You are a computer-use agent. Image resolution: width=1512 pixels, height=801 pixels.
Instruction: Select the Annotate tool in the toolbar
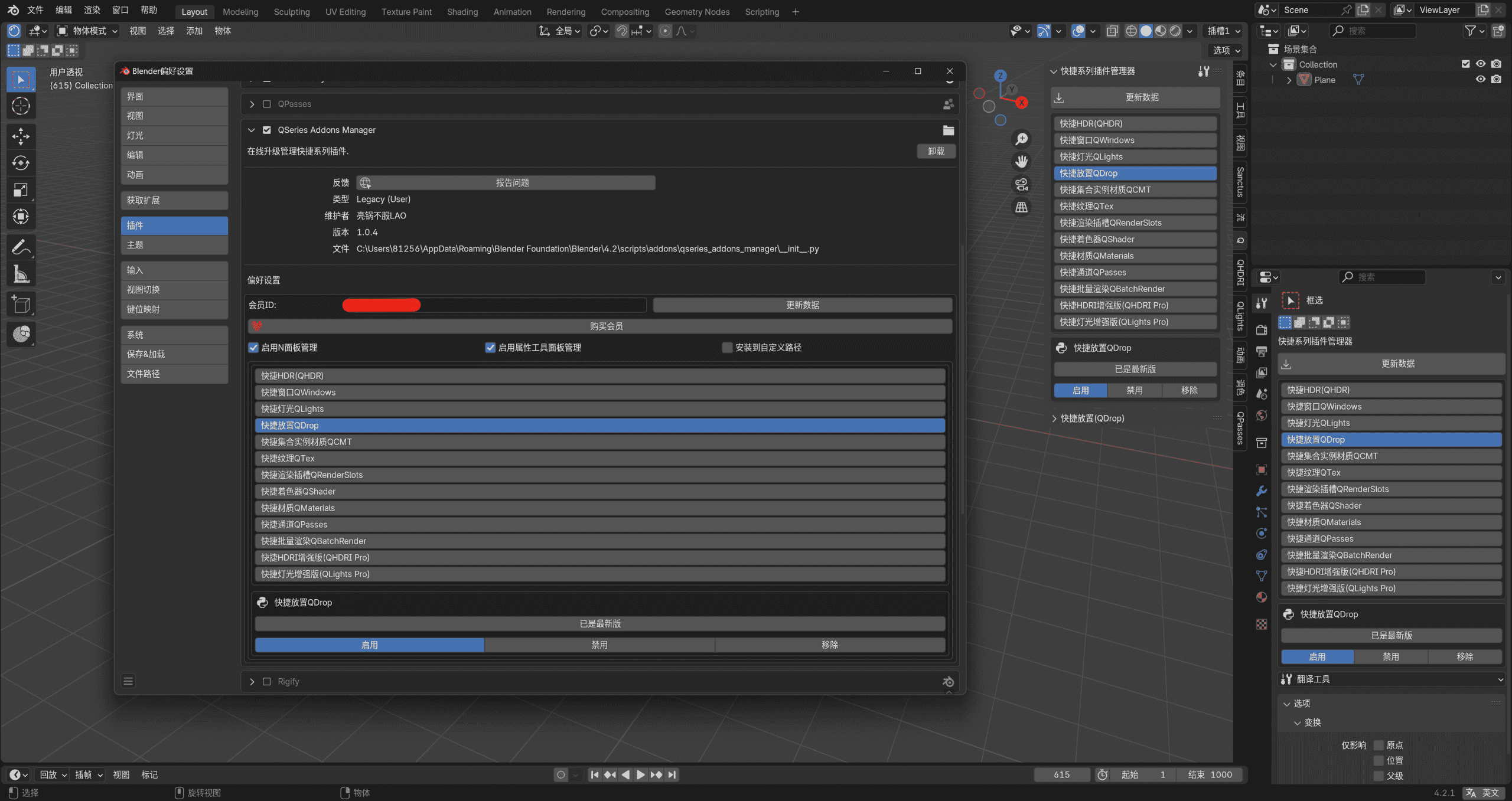21,247
